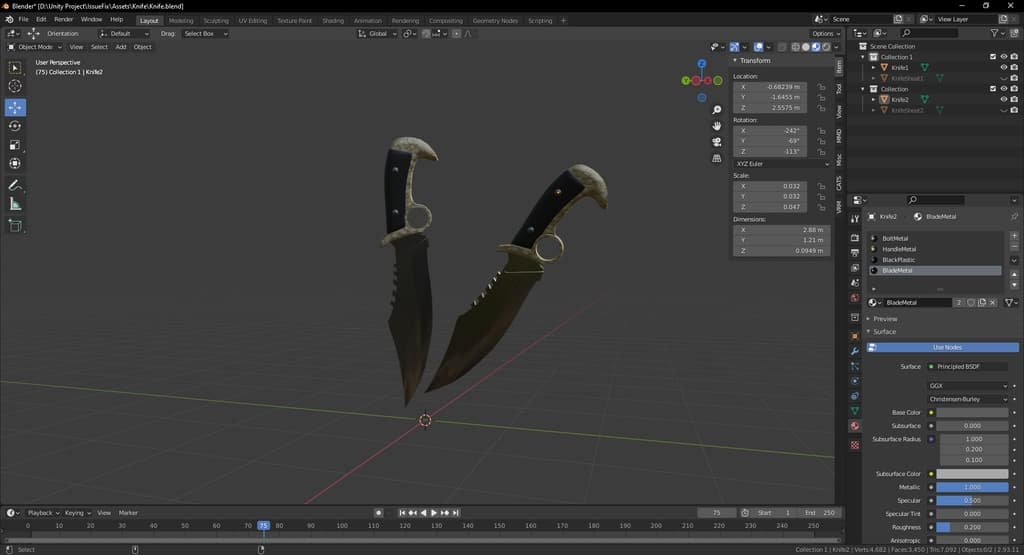
Task: Switch to the Shading workspace tab
Action: click(333, 20)
